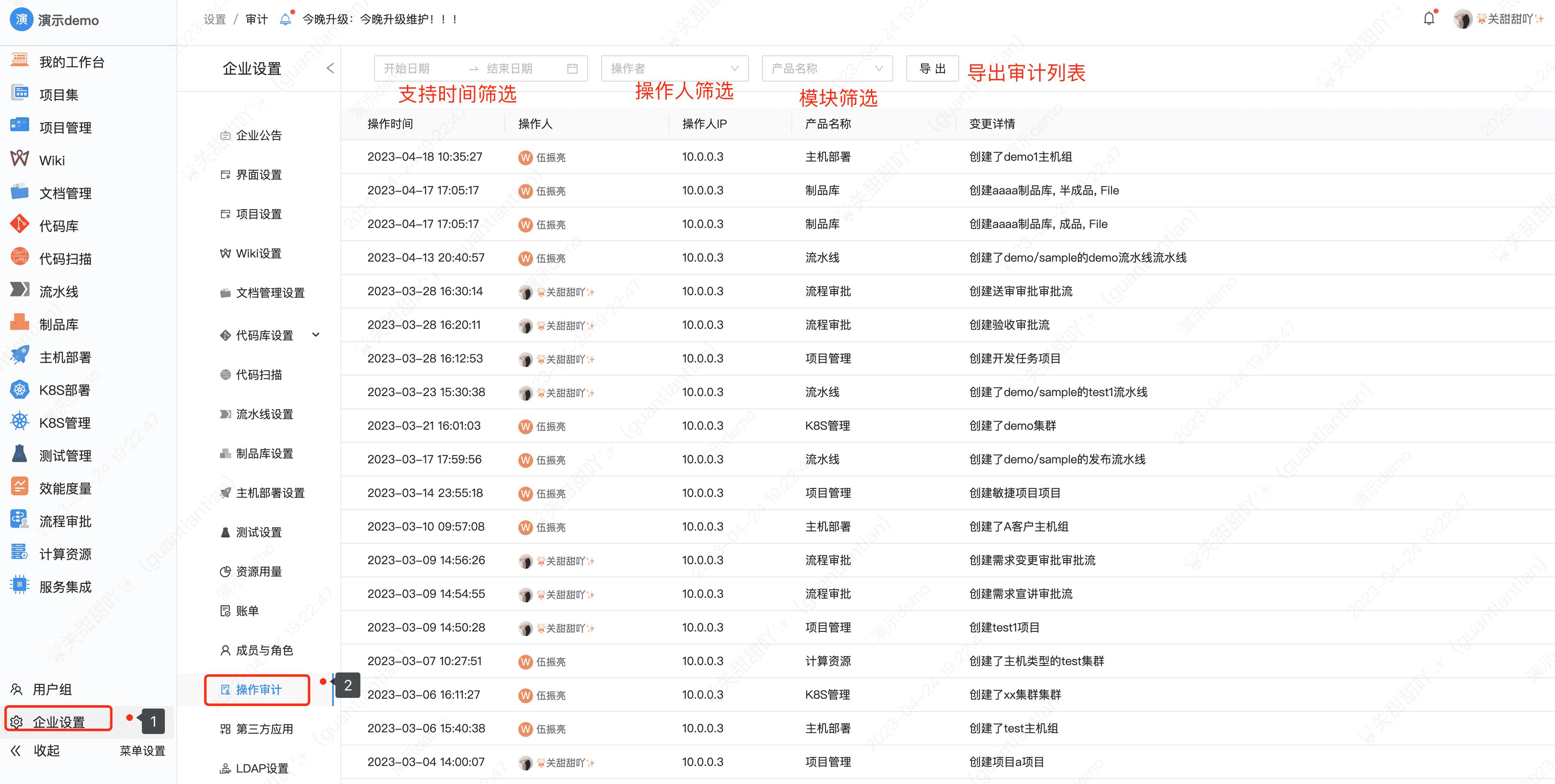This screenshot has height=784, width=1555.
Task: Open the 操作者 filter dropdown
Action: click(x=674, y=68)
